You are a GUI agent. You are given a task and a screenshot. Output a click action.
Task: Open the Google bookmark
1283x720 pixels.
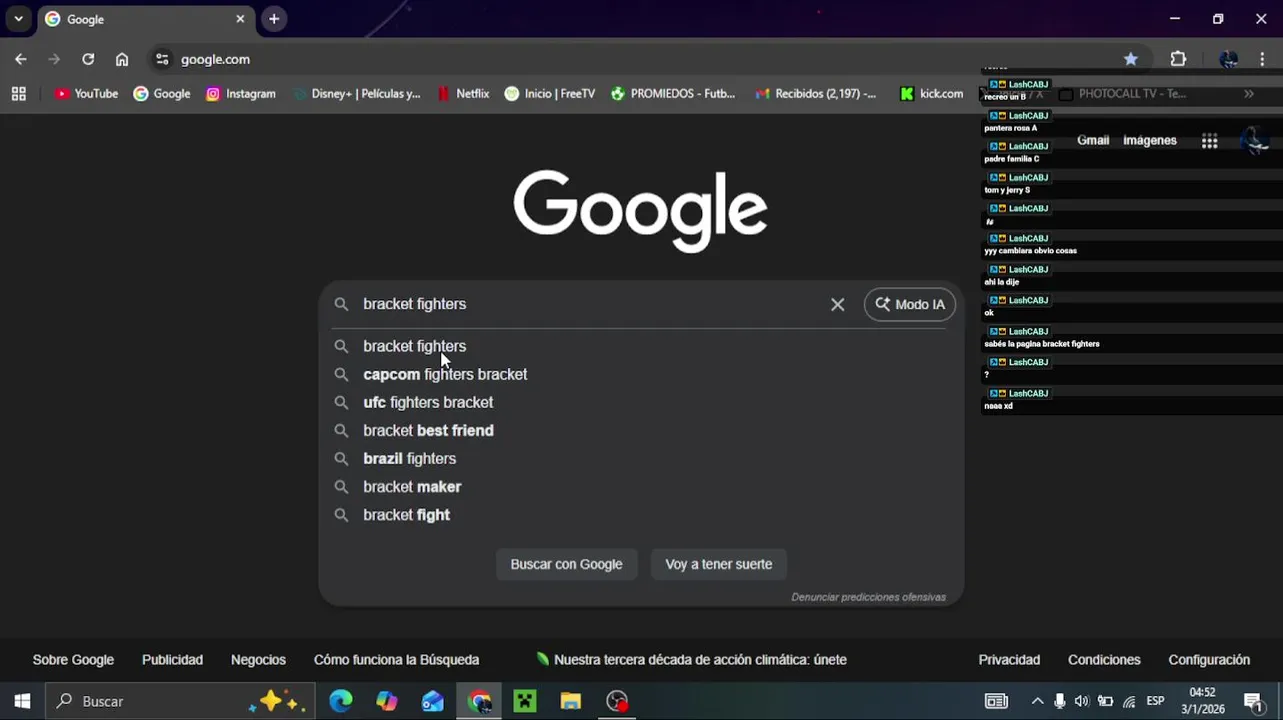click(x=162, y=94)
